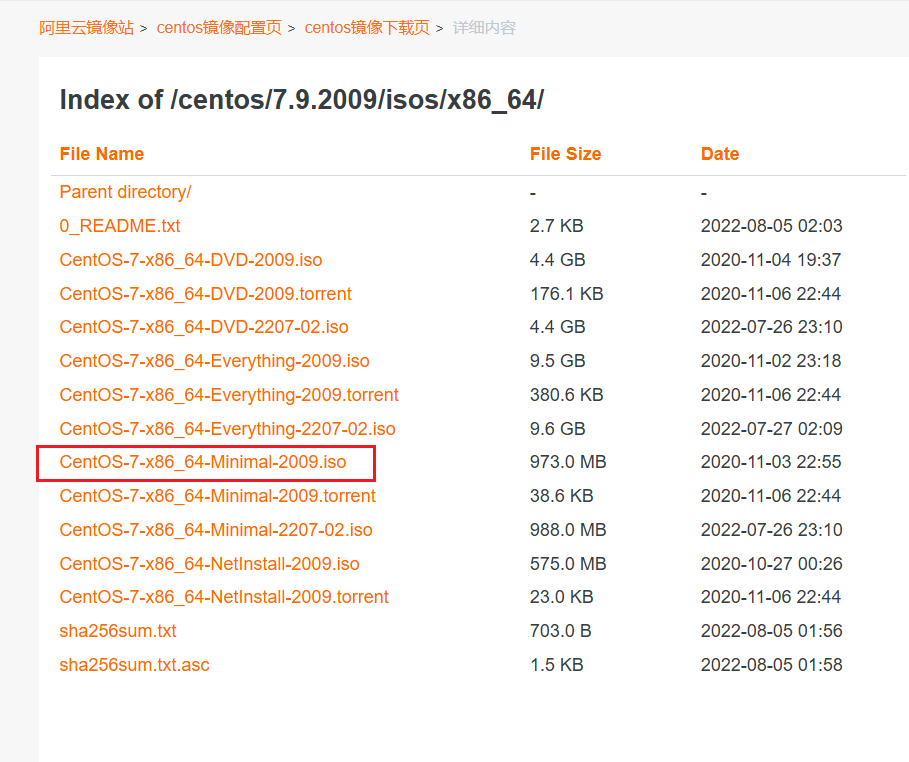909x762 pixels.
Task: Click the 2.7 KB size of 0_README.txt
Action: click(x=557, y=226)
